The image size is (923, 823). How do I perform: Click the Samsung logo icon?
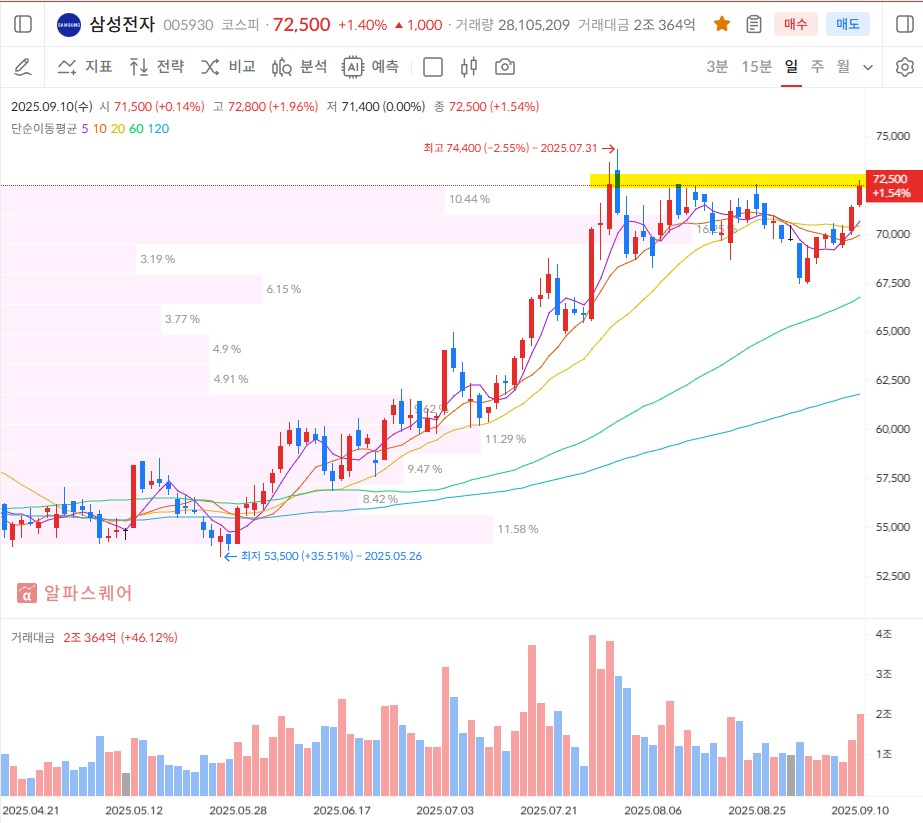[69, 25]
